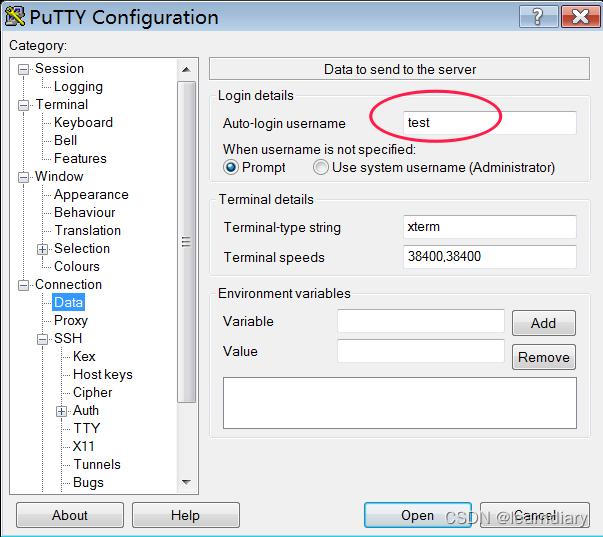The width and height of the screenshot is (603, 537).
Task: Click the Cancel button
Action: point(535,515)
